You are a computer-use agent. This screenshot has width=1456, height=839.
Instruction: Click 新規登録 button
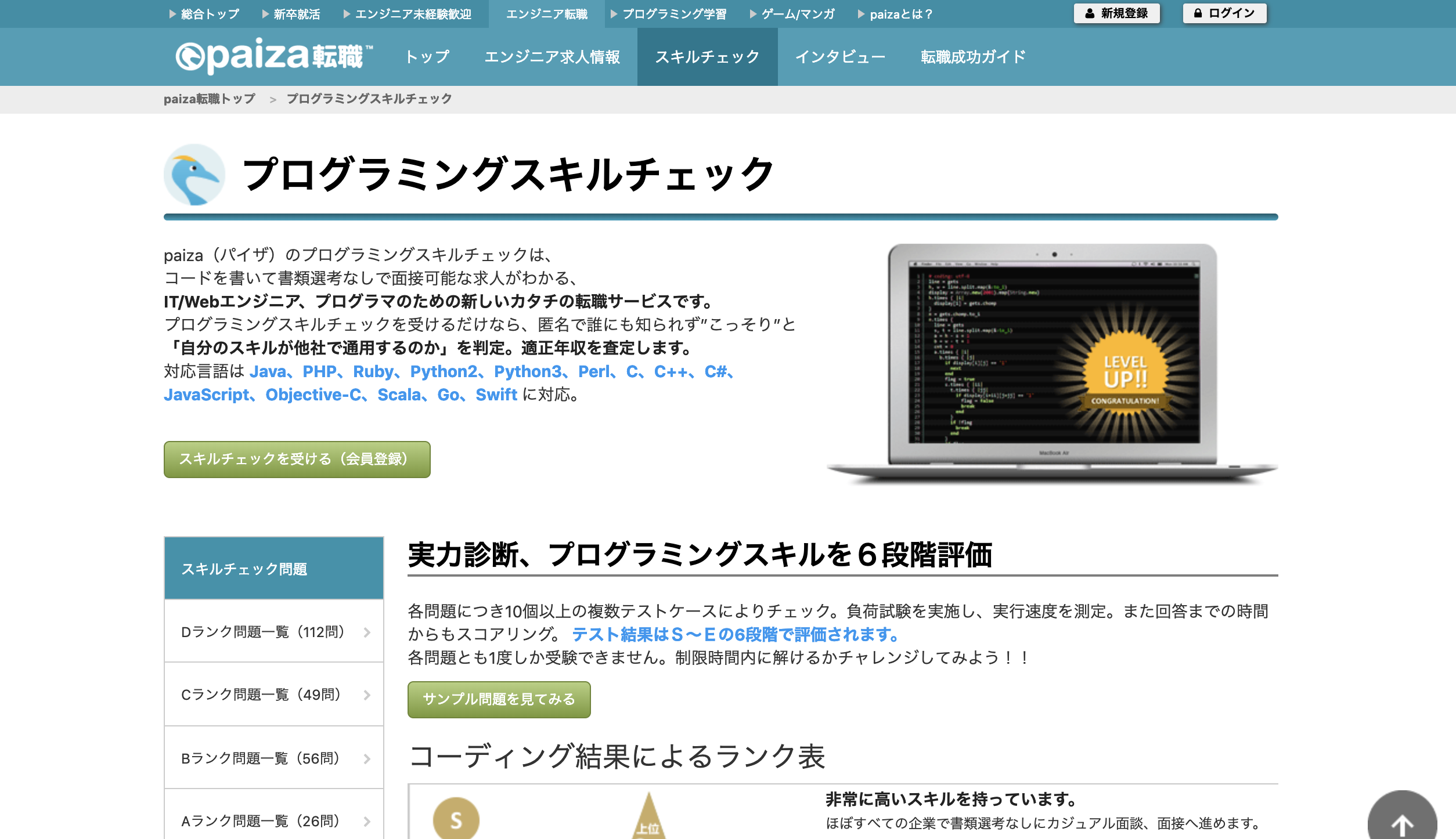(x=1116, y=13)
